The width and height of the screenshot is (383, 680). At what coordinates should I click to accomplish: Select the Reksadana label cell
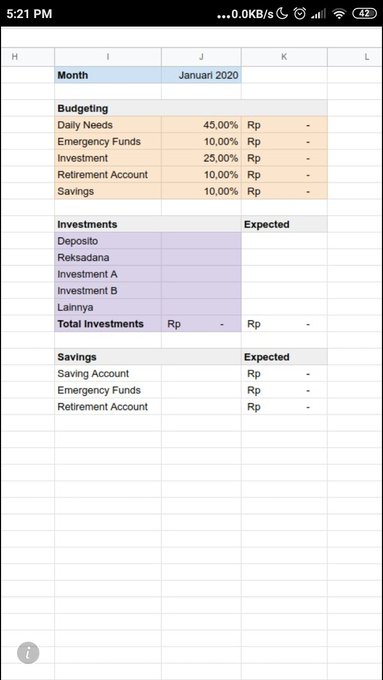pos(108,258)
